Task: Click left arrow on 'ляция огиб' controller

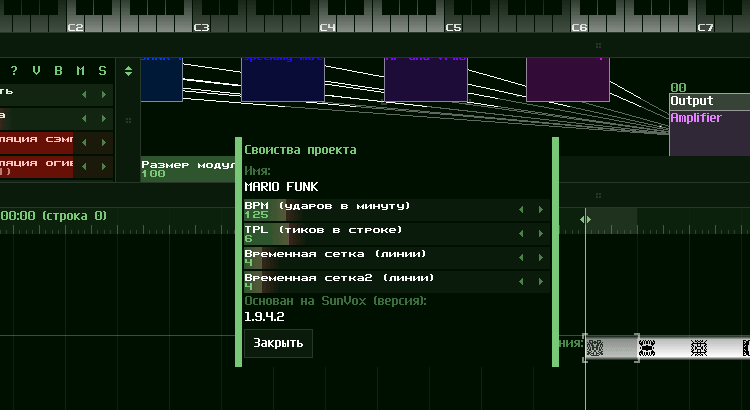Action: tap(84, 166)
